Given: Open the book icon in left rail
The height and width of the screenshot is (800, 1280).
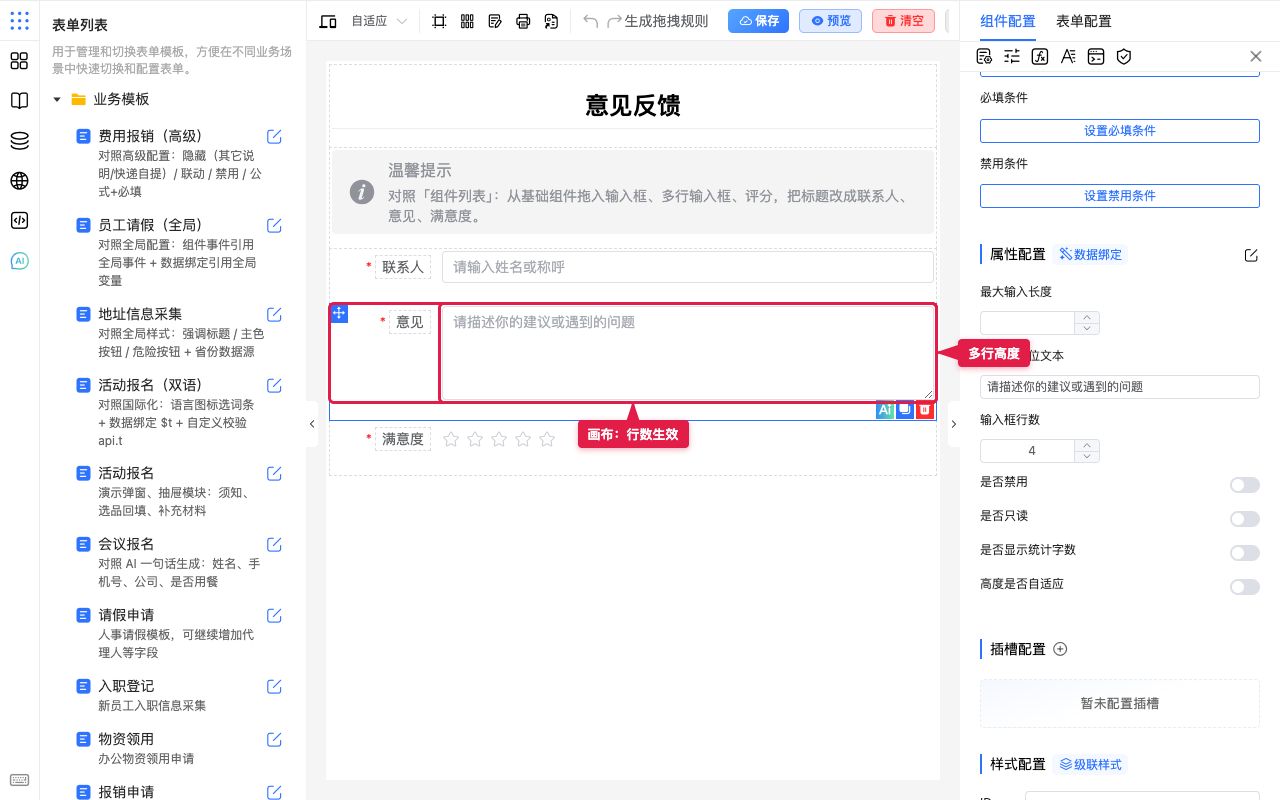Looking at the screenshot, I should tap(19, 101).
